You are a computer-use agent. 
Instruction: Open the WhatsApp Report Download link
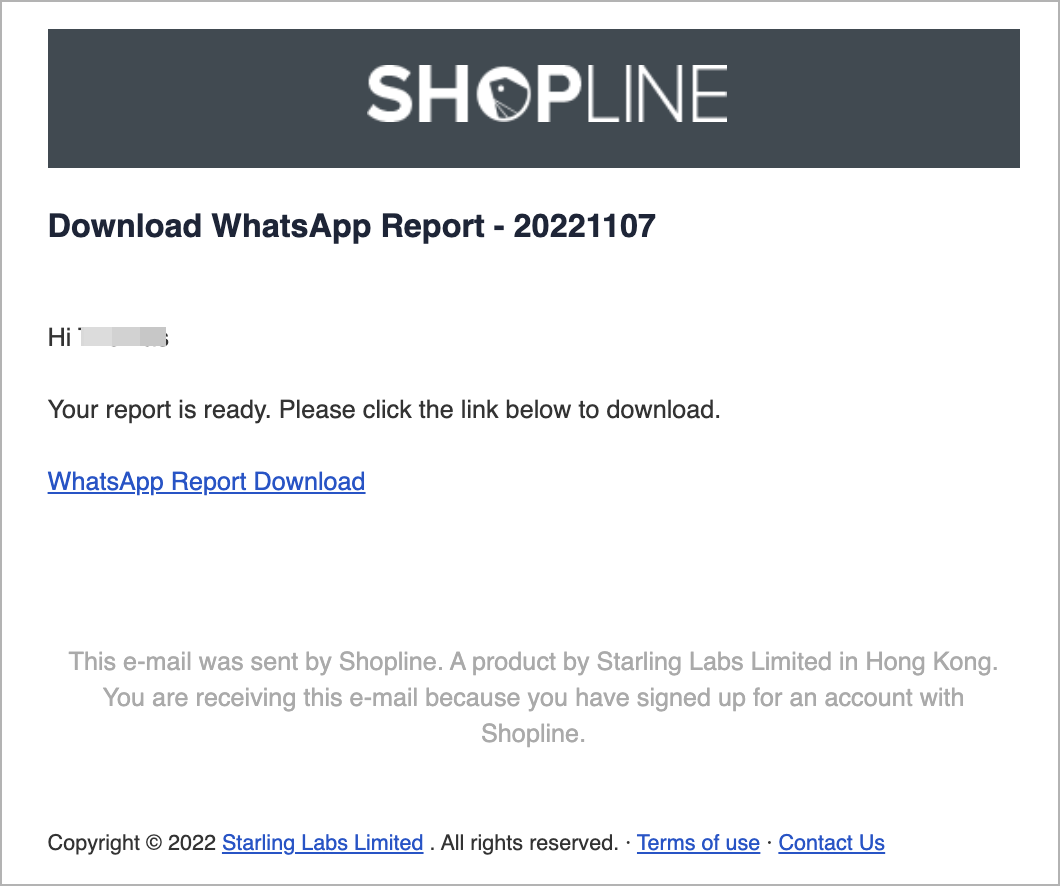pos(206,482)
